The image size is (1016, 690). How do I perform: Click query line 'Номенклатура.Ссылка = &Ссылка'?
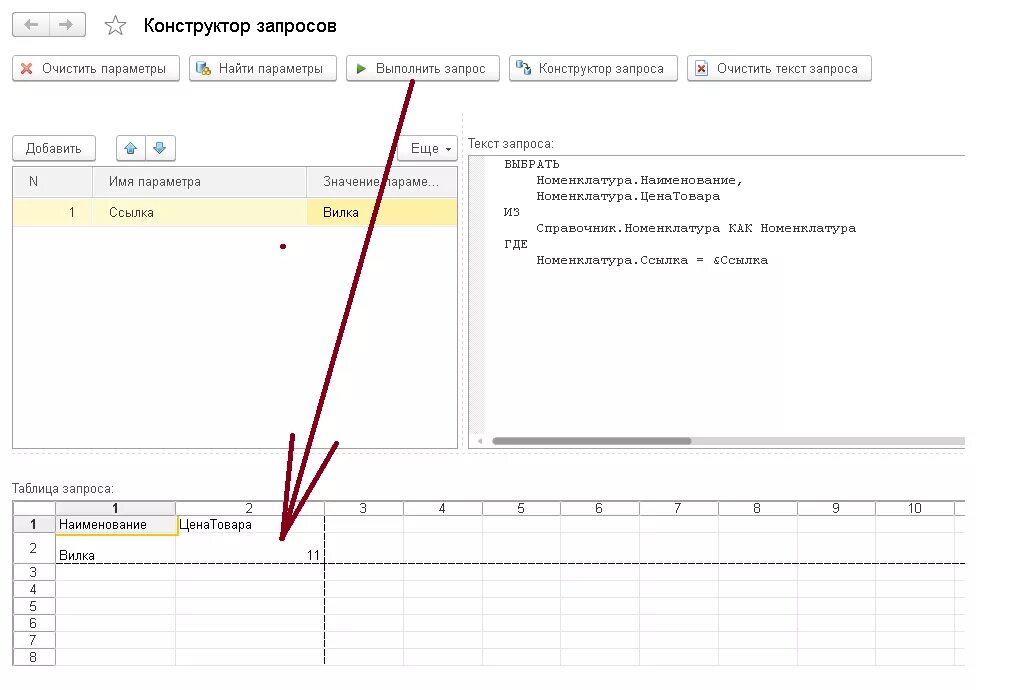[x=652, y=260]
